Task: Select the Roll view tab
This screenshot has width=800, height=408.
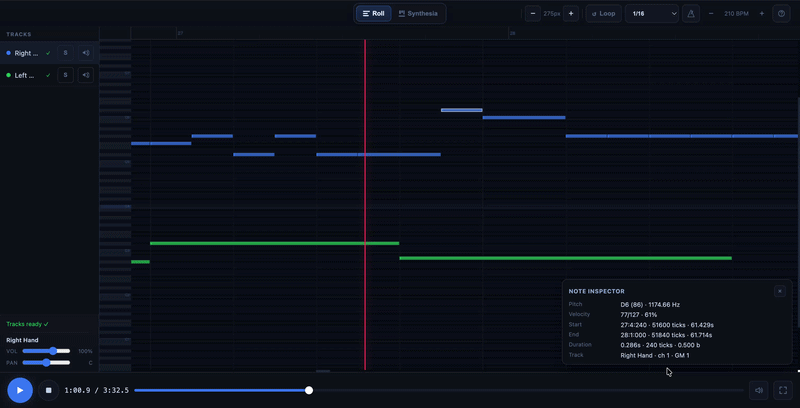Action: click(x=373, y=14)
